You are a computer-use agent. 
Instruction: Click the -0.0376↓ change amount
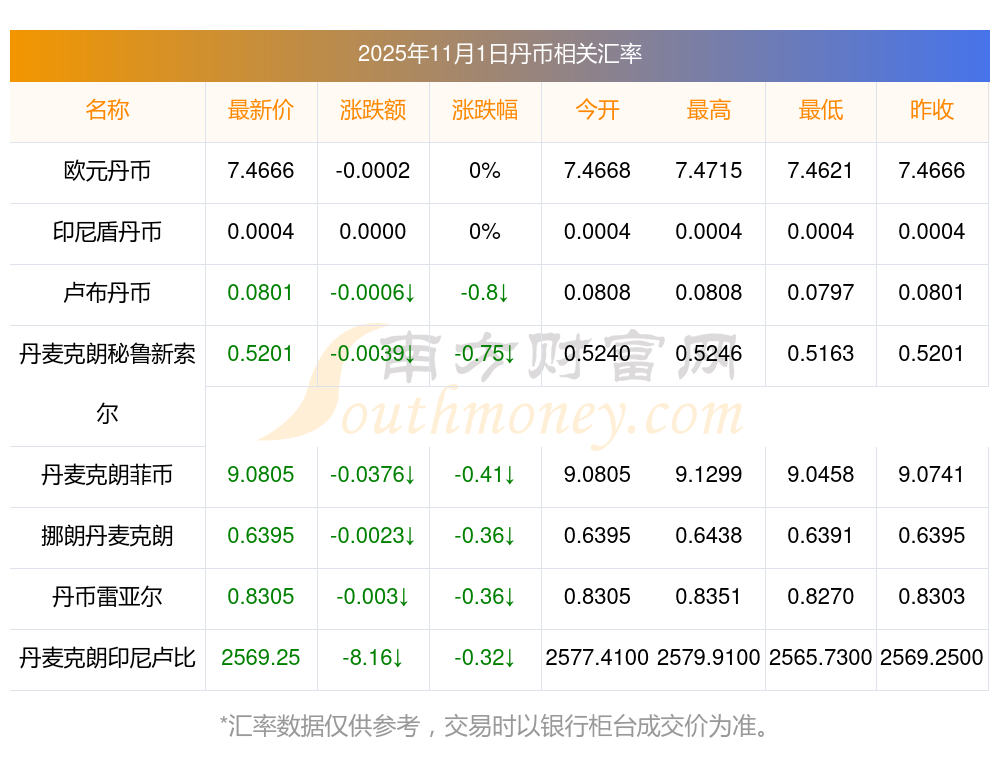click(x=373, y=475)
